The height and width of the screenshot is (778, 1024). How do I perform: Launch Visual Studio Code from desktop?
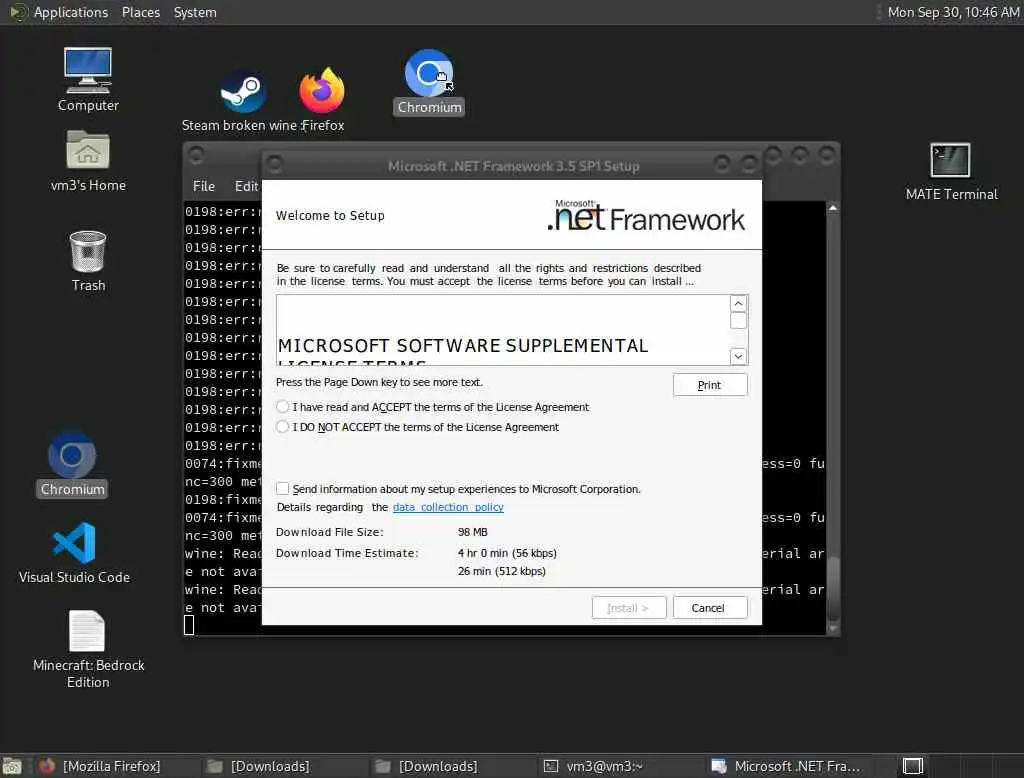pos(74,552)
